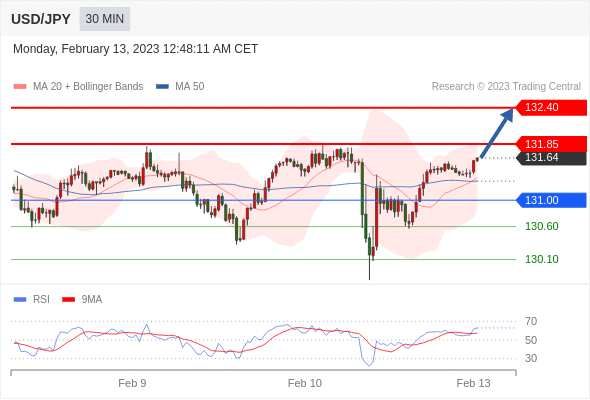Click the RSI 50 level label
590x400 pixels.
[x=531, y=340]
